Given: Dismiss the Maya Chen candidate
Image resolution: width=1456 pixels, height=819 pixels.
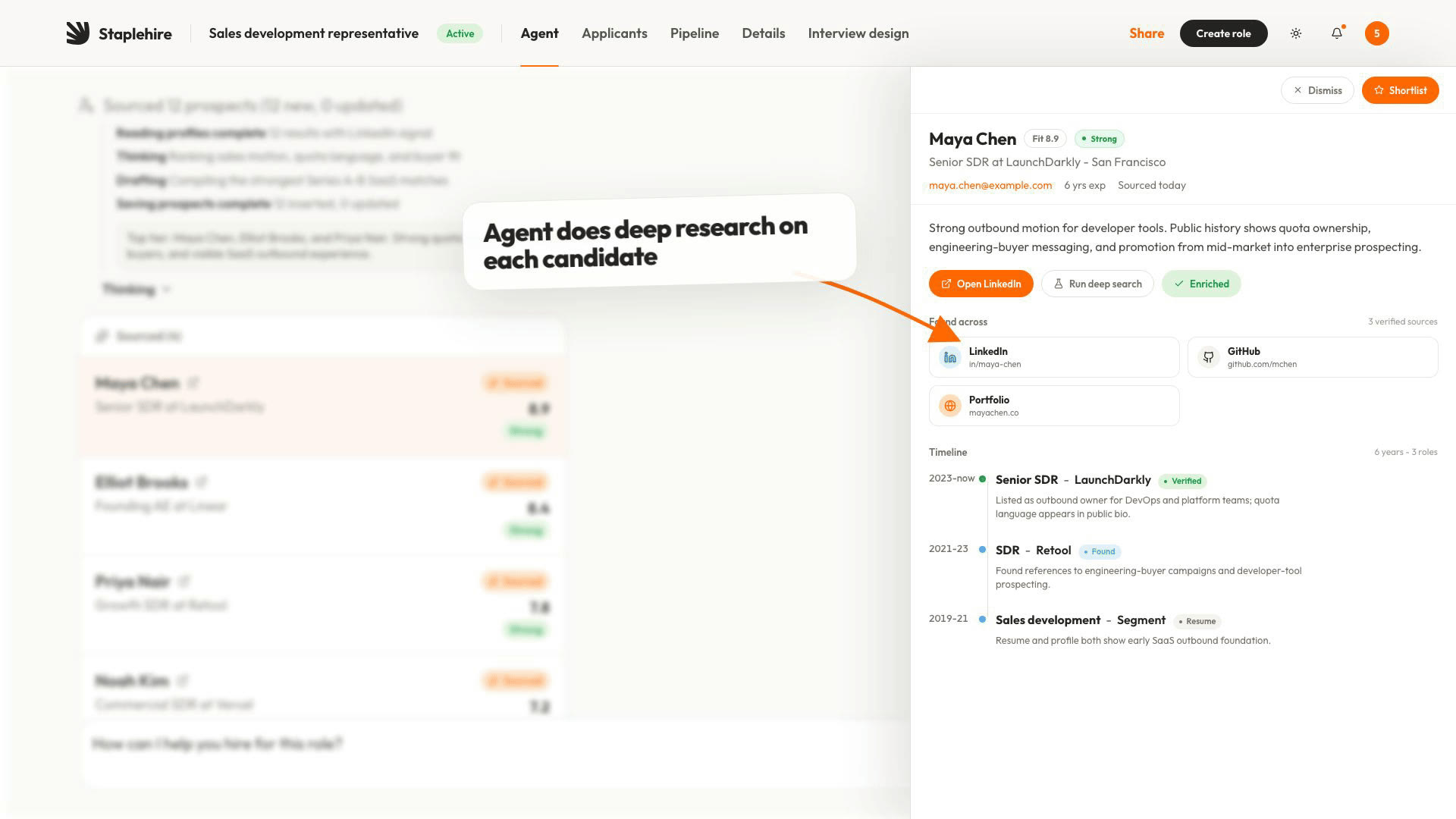Looking at the screenshot, I should pyautogui.click(x=1317, y=90).
